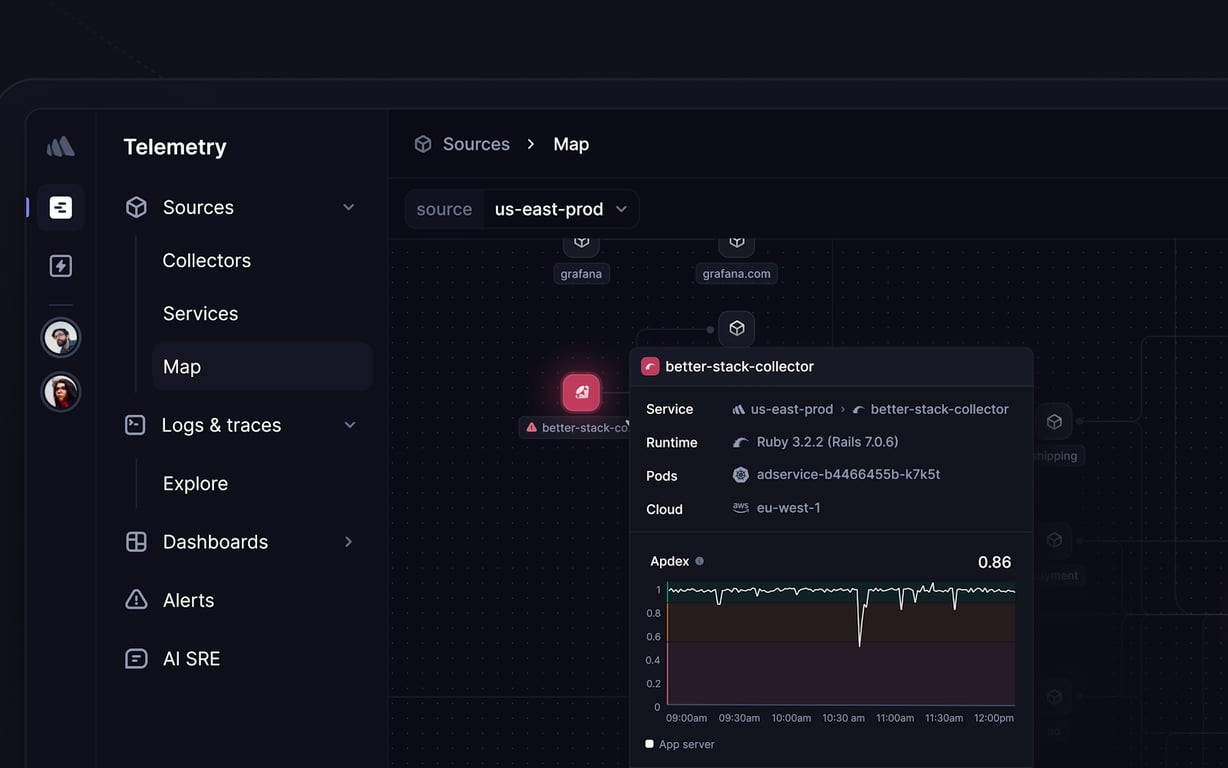Screen dimensions: 1228x768
Task: Click the Apdex score 0.86
Action: click(x=995, y=562)
